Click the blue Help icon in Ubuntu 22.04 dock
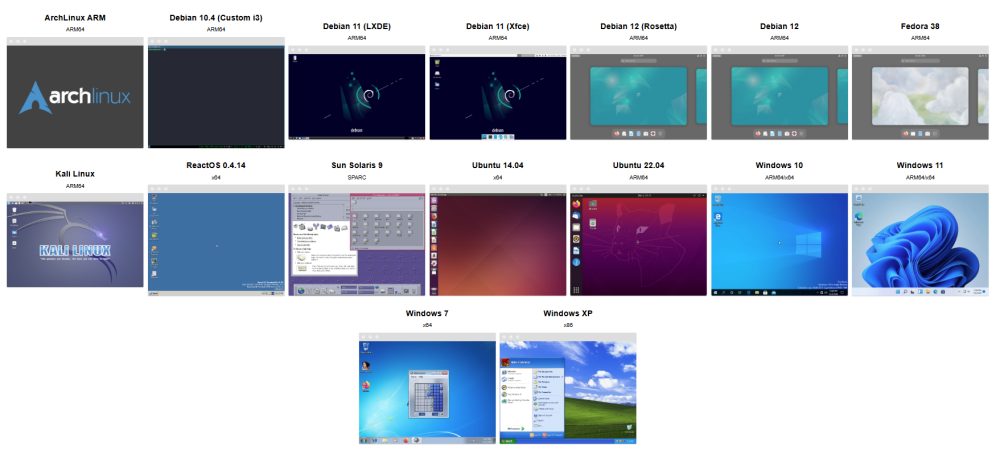This screenshot has height=454, width=1000. click(577, 262)
